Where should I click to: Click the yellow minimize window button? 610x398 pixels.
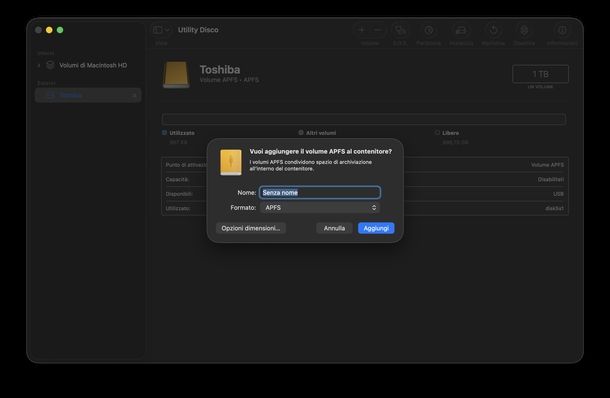coord(49,30)
